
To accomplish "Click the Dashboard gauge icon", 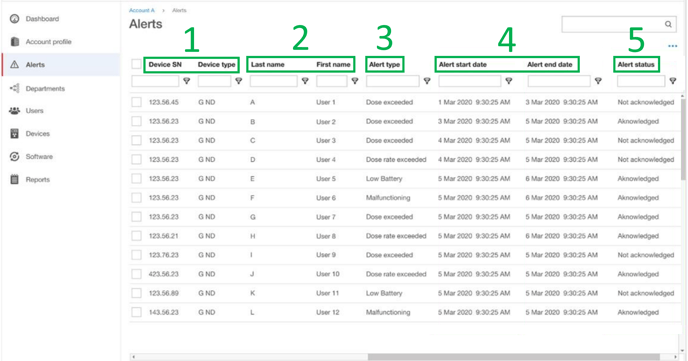I will [x=14, y=19].
